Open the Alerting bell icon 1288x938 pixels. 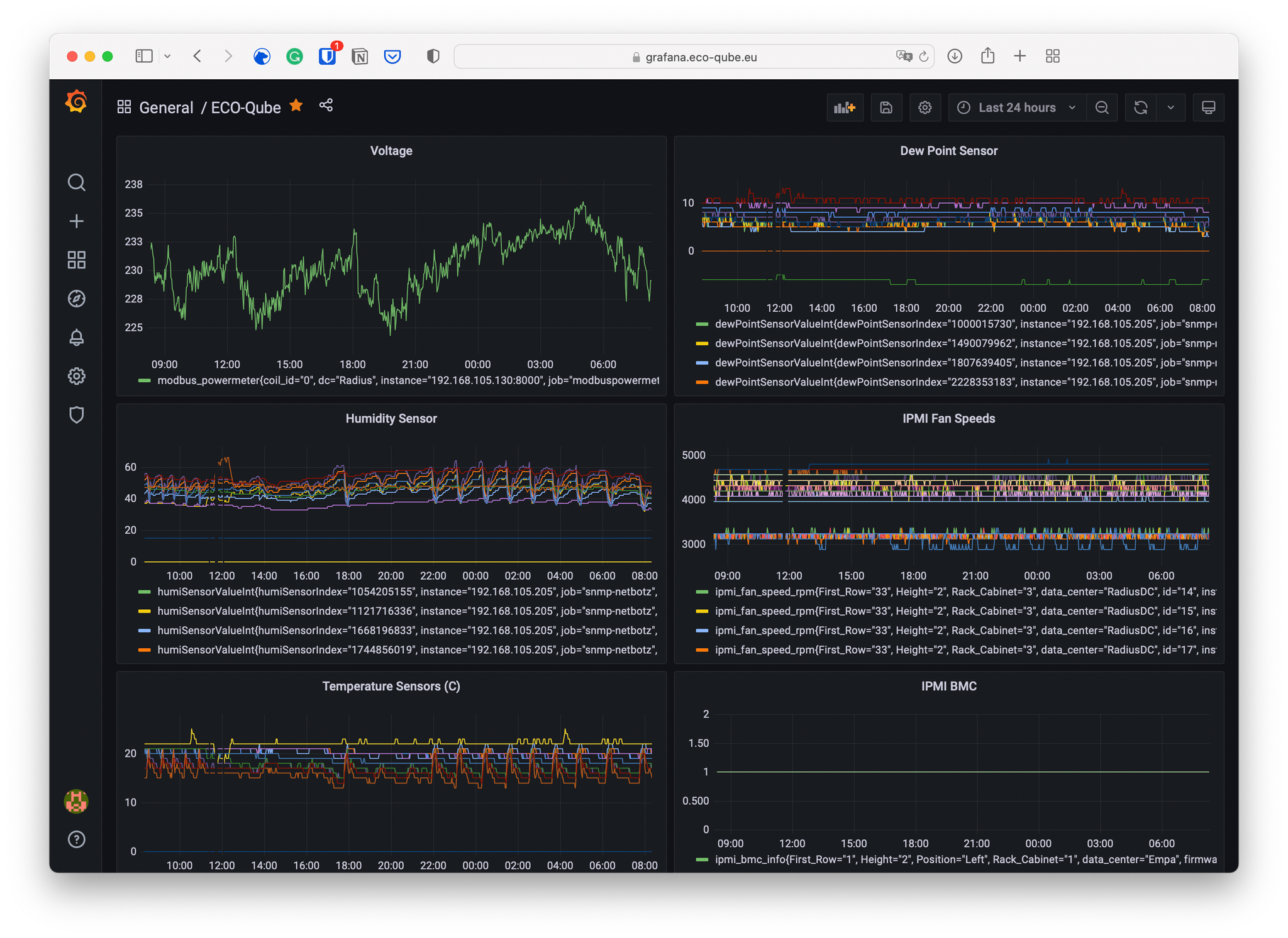[x=76, y=338]
